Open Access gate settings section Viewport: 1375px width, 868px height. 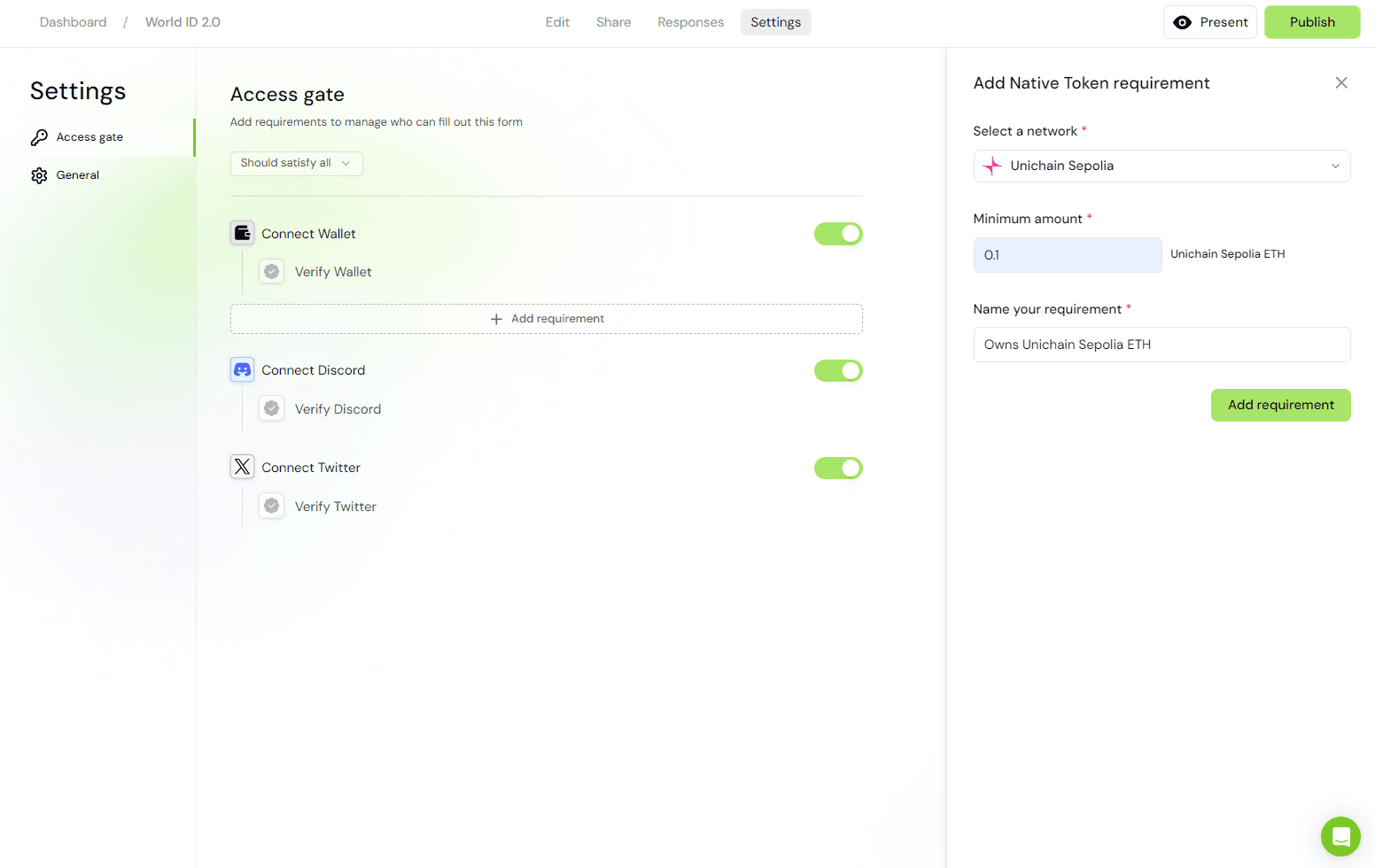click(x=97, y=137)
